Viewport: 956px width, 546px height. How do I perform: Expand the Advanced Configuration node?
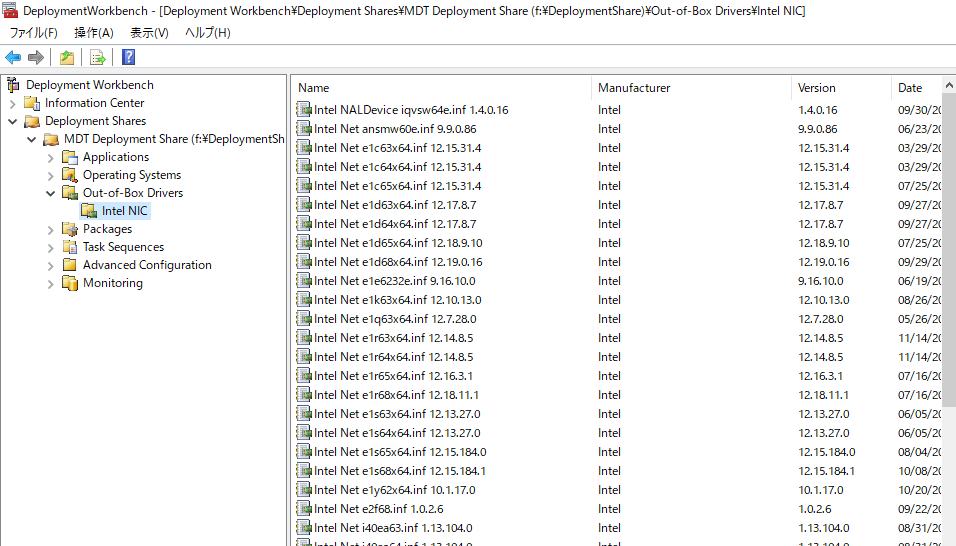click(51, 266)
